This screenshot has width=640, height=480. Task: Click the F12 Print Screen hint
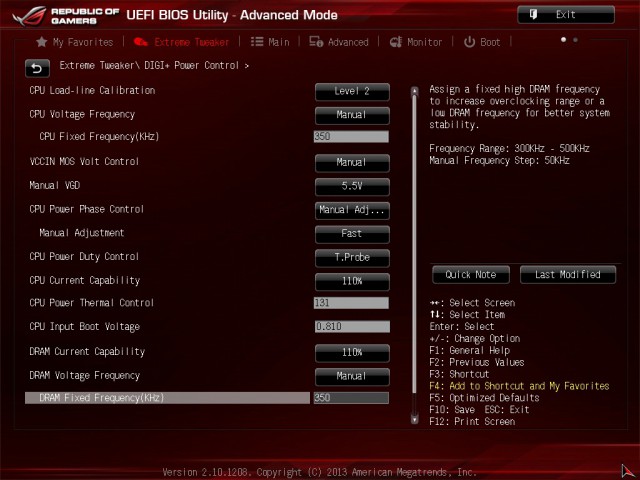(472, 422)
